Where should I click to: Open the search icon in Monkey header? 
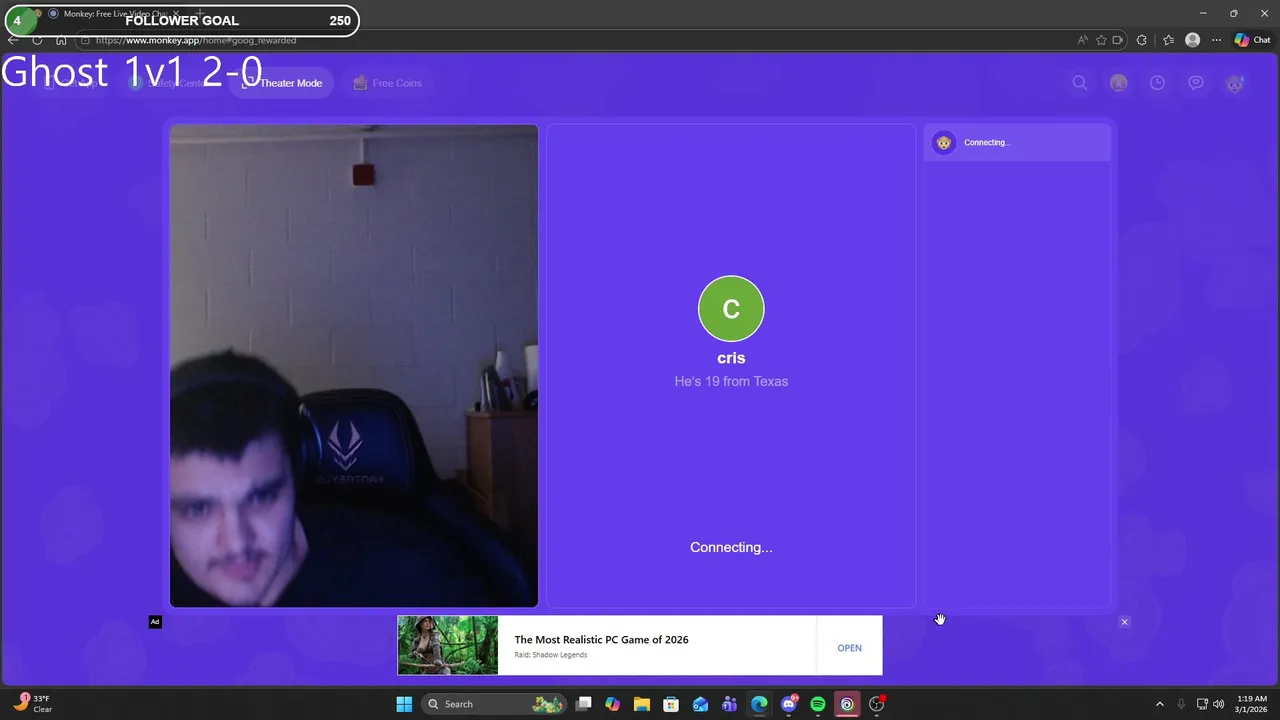[x=1080, y=83]
